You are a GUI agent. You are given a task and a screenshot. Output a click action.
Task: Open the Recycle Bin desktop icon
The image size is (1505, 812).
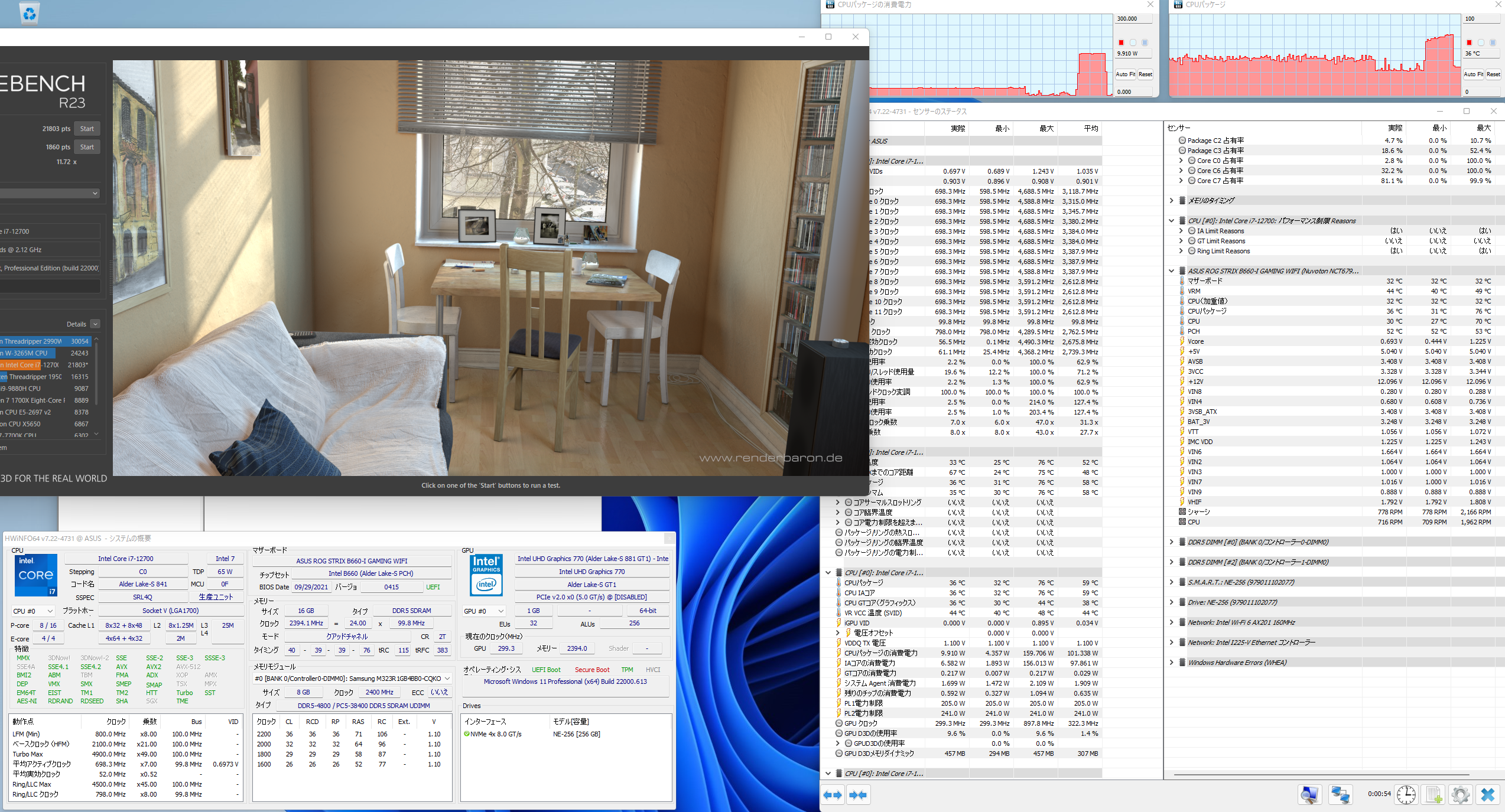[29, 12]
